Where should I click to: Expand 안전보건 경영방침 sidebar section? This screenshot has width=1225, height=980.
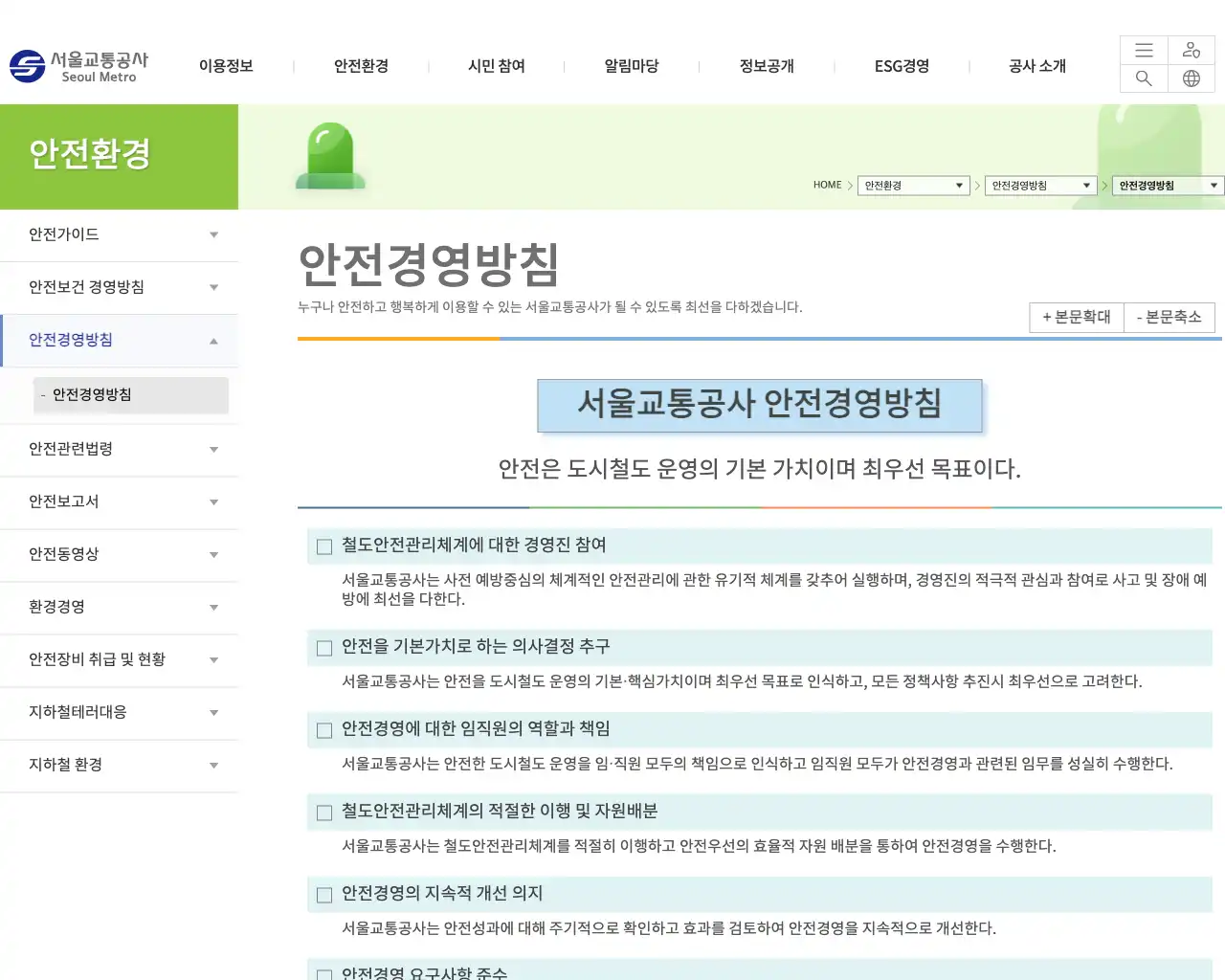(119, 287)
